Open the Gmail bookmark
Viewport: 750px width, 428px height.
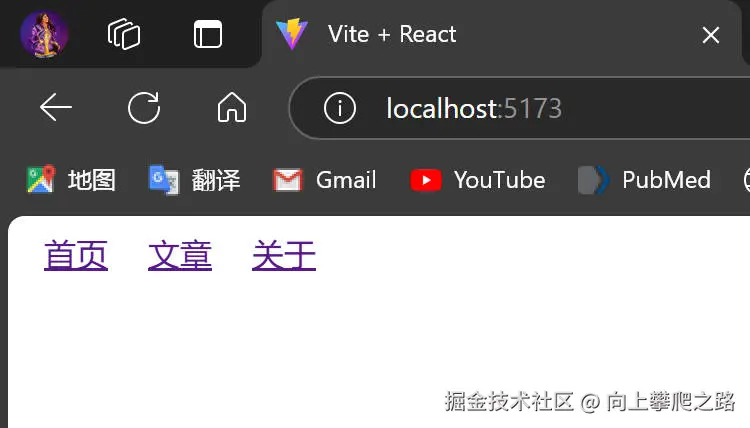tap(325, 180)
